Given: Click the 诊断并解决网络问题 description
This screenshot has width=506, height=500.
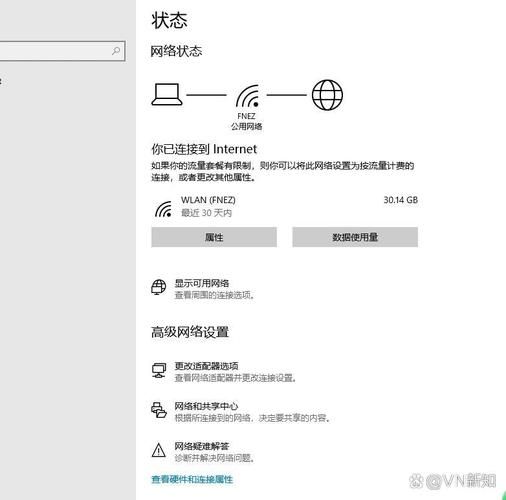Looking at the screenshot, I should pos(215,458).
